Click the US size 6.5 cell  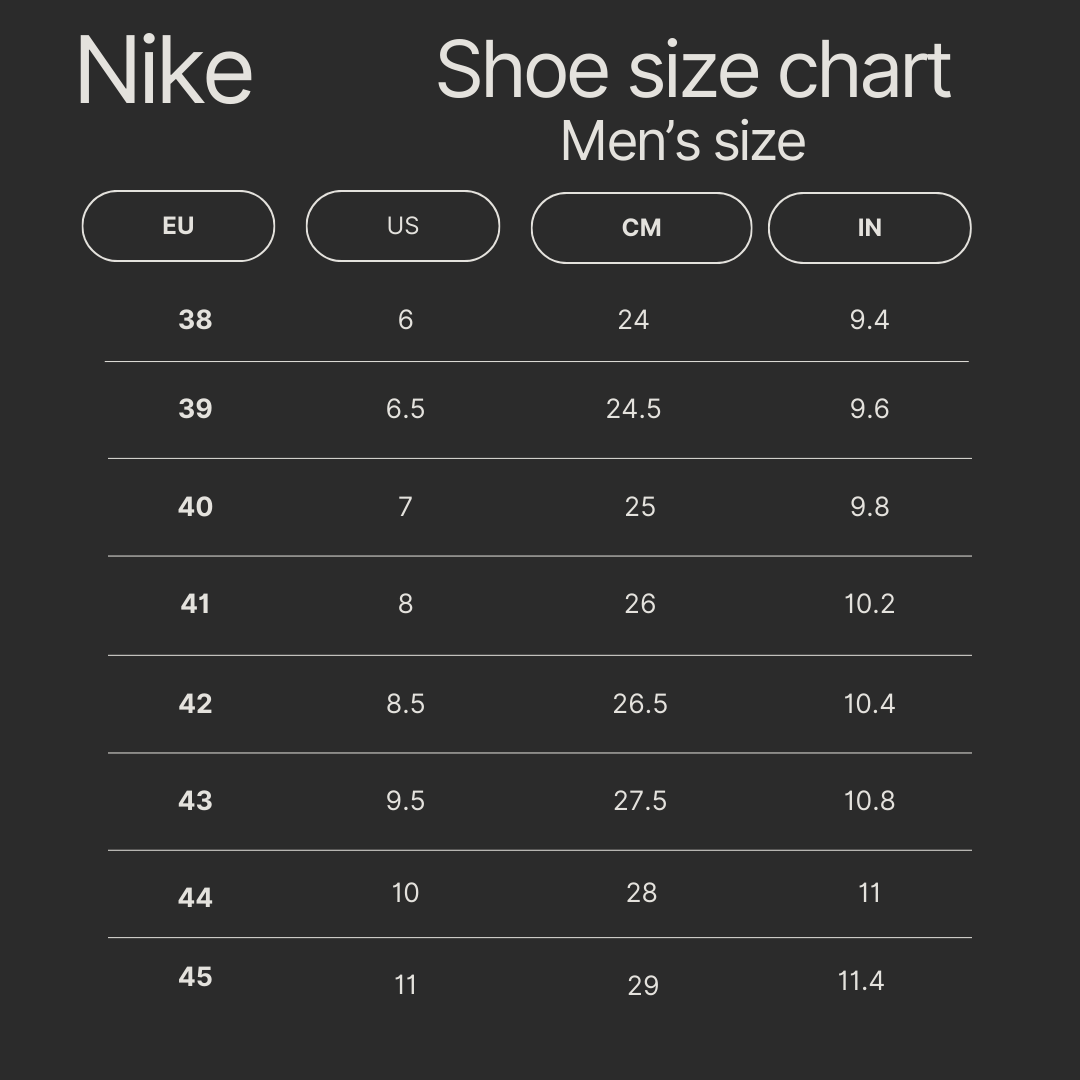click(405, 409)
